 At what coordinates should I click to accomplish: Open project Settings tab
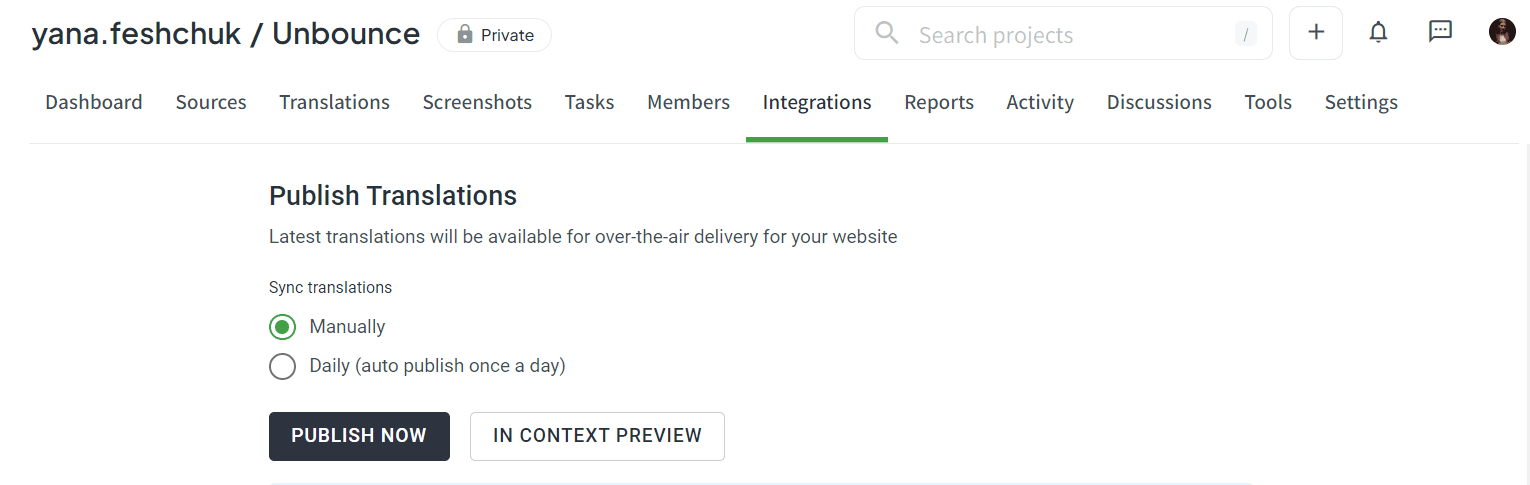tap(1361, 102)
